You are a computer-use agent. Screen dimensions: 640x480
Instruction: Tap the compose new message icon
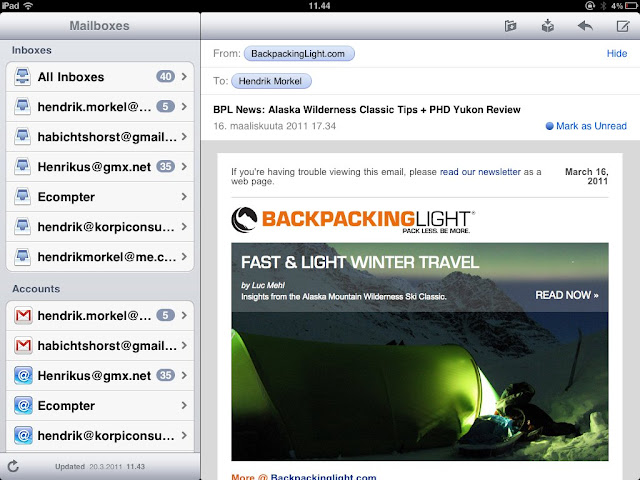622,26
